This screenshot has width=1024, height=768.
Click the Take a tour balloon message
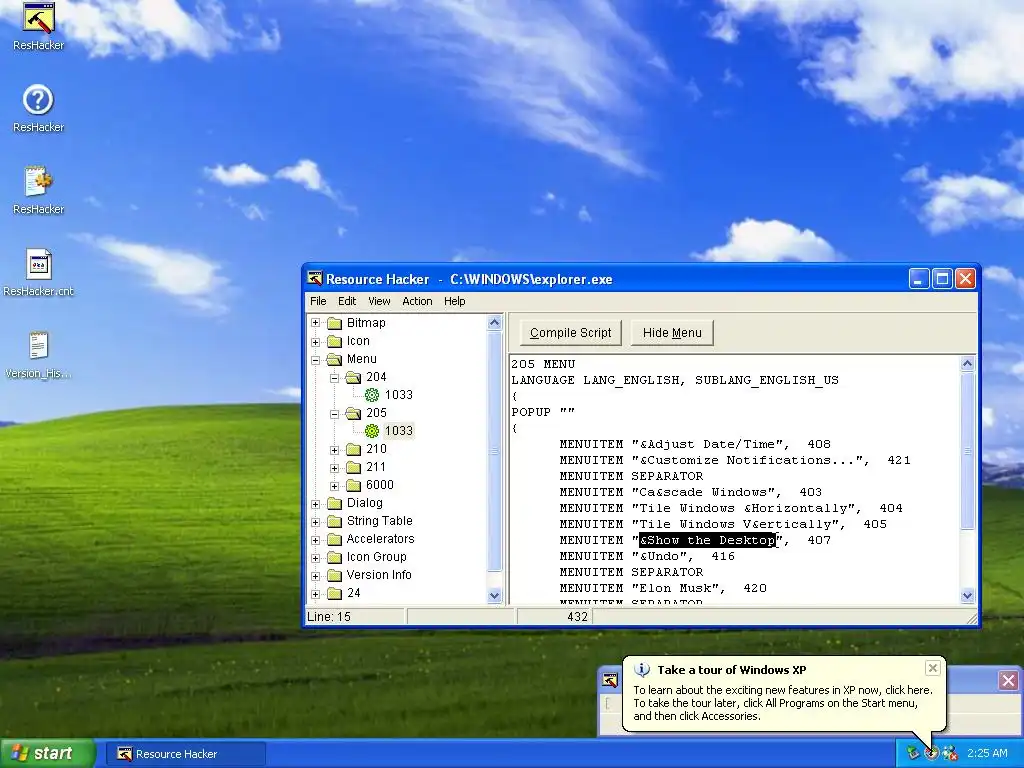coord(783,703)
